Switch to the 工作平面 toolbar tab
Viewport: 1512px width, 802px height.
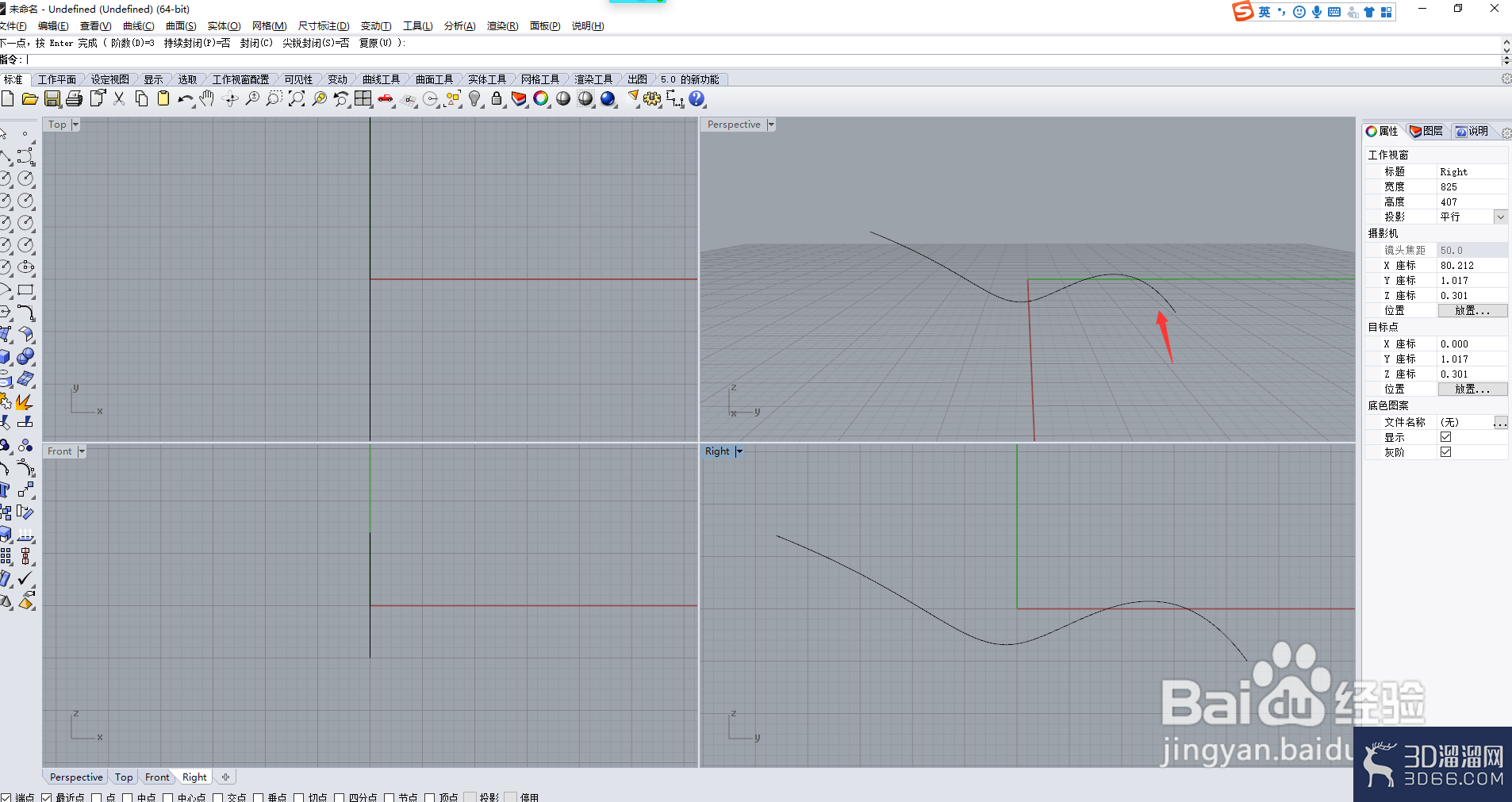(57, 79)
